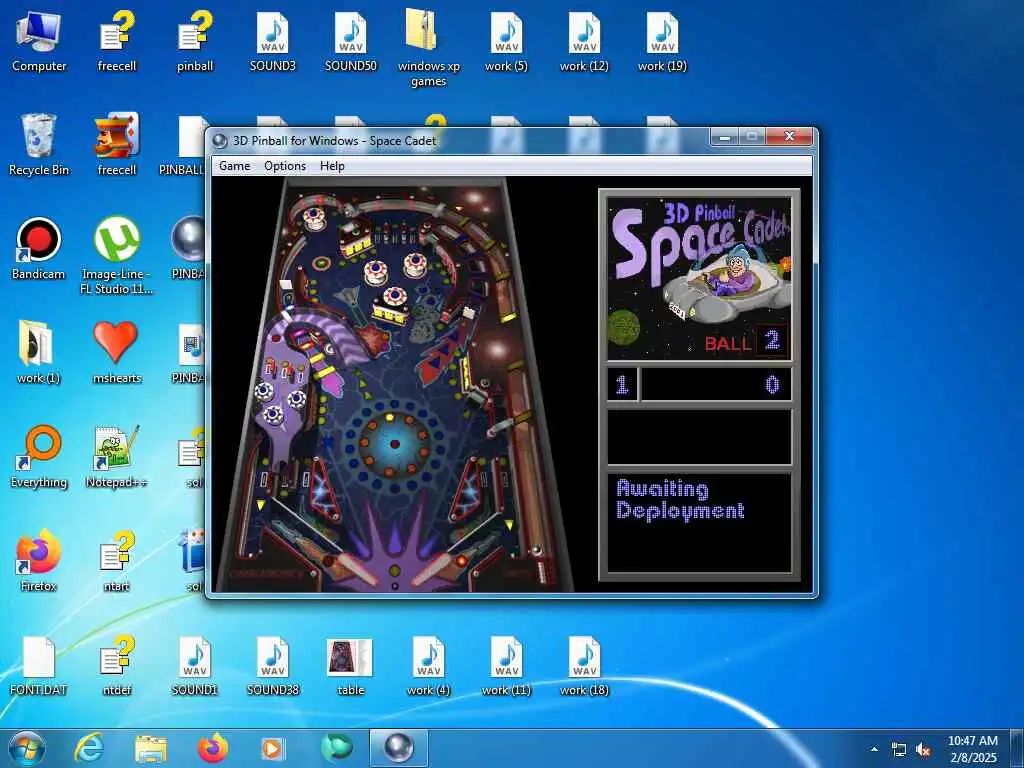Select the ntdef help file icon
Image resolution: width=1024 pixels, height=768 pixels.
coord(117,665)
